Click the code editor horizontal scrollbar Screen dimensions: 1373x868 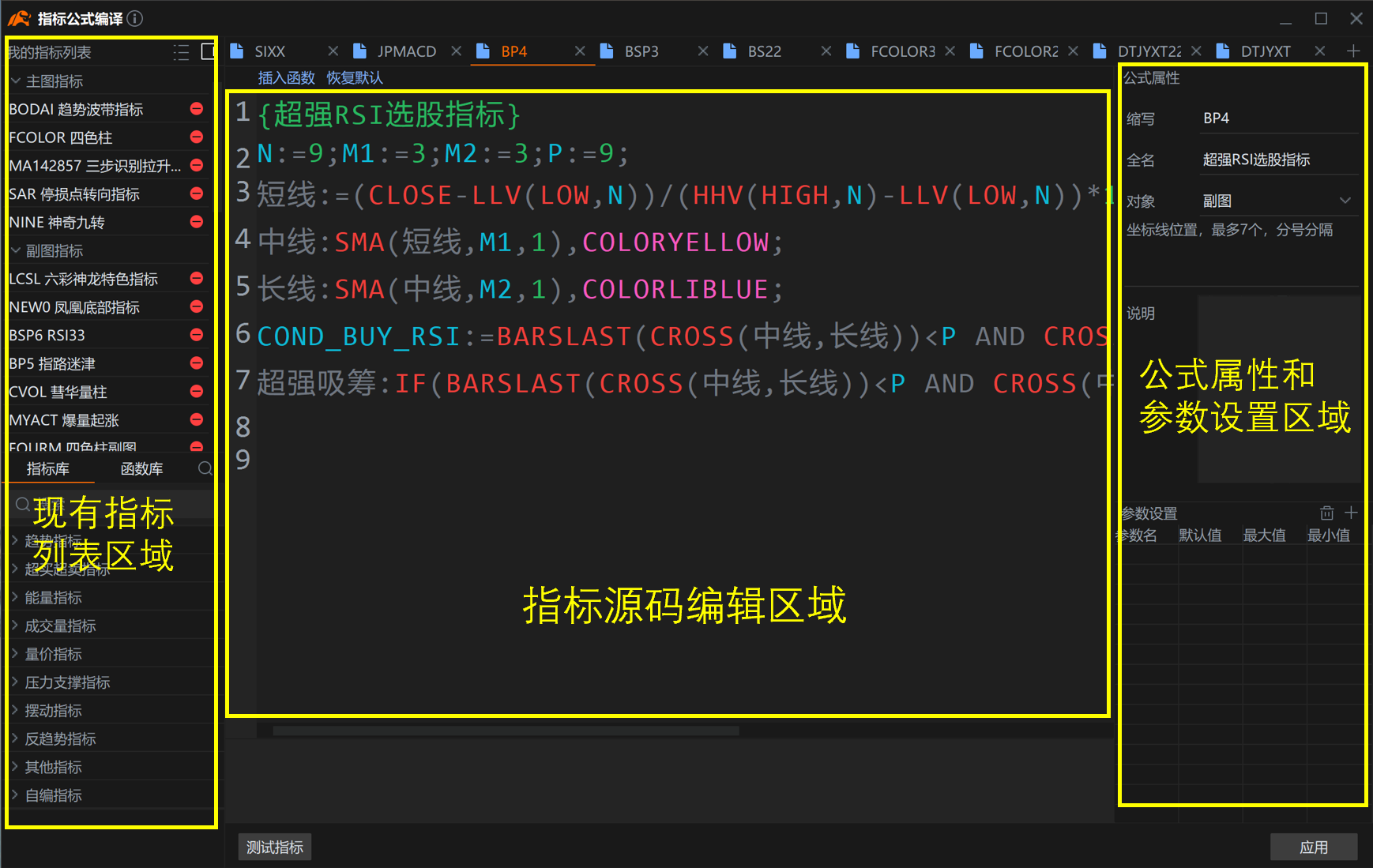[506, 731]
